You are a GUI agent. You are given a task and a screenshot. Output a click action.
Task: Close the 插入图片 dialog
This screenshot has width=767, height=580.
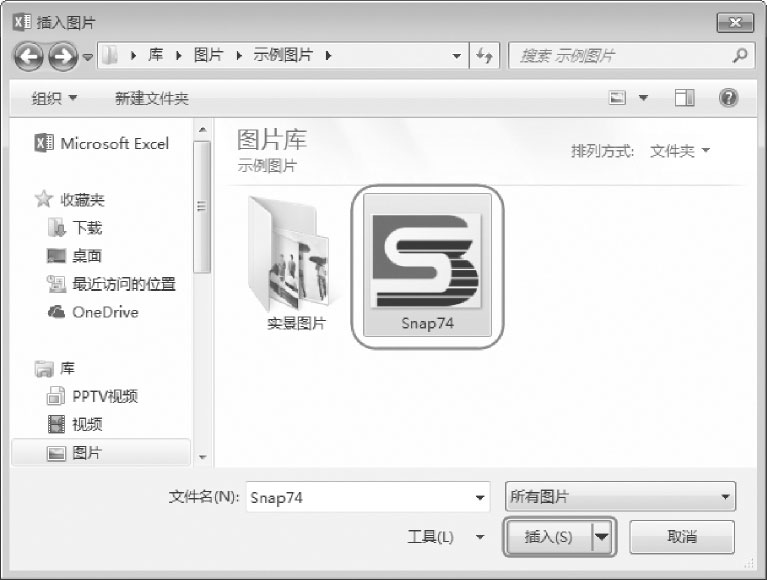tap(735, 22)
